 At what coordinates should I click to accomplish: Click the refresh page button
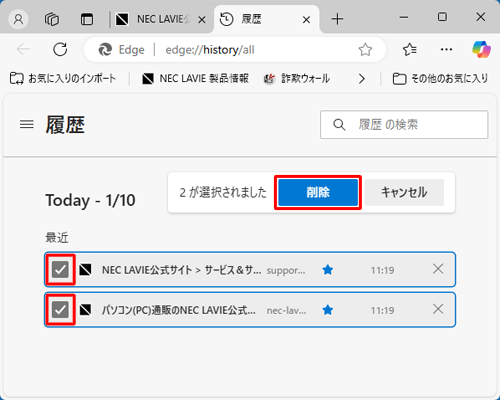[x=60, y=50]
